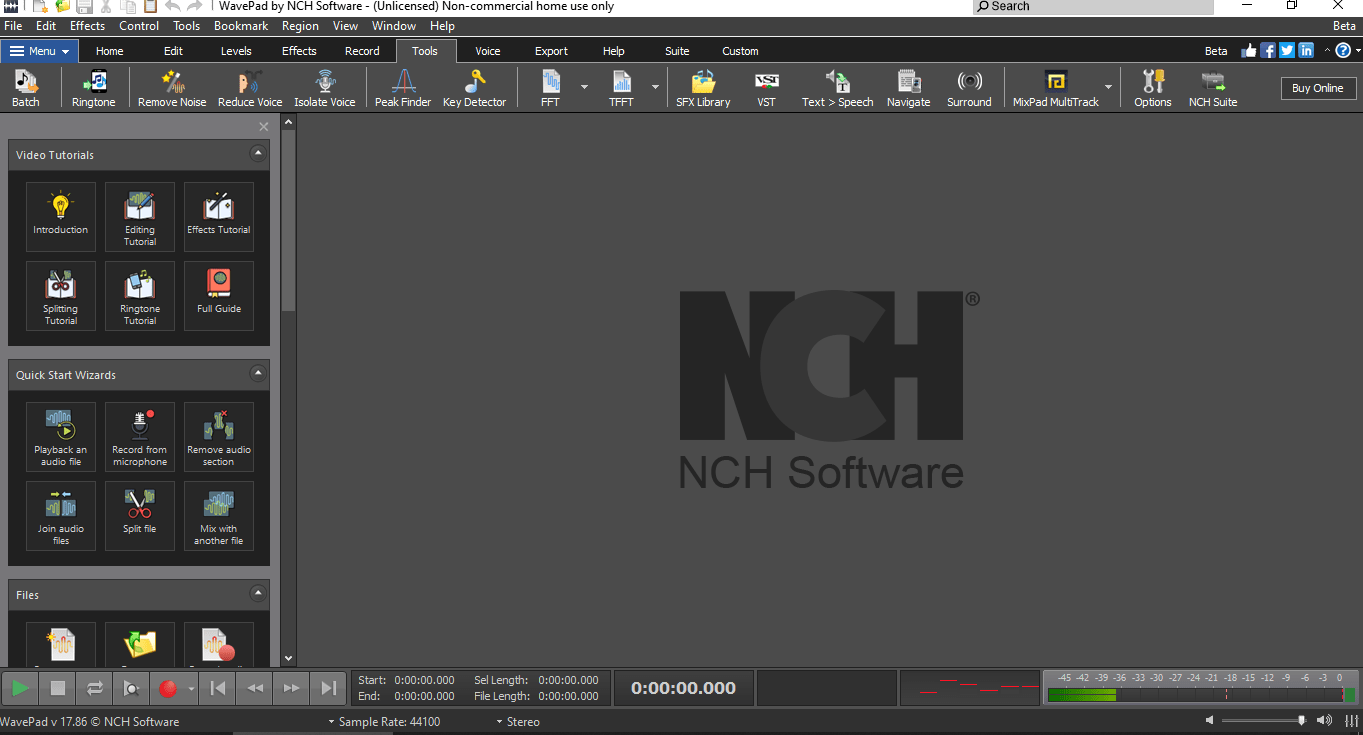Viewport: 1363px width, 735px height.
Task: Click the thumbs-up like icon
Action: point(1249,51)
